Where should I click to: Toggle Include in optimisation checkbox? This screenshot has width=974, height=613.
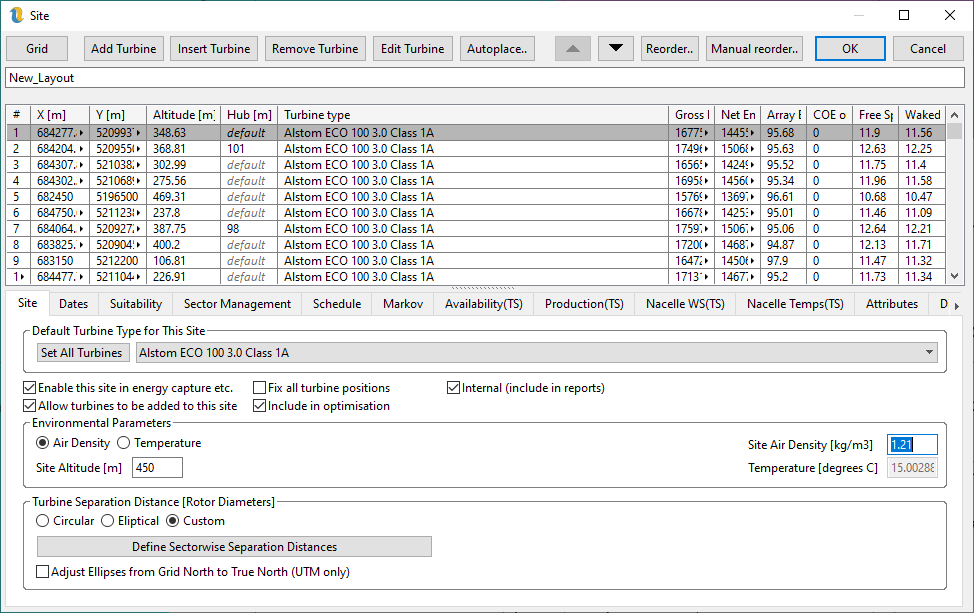(260, 406)
